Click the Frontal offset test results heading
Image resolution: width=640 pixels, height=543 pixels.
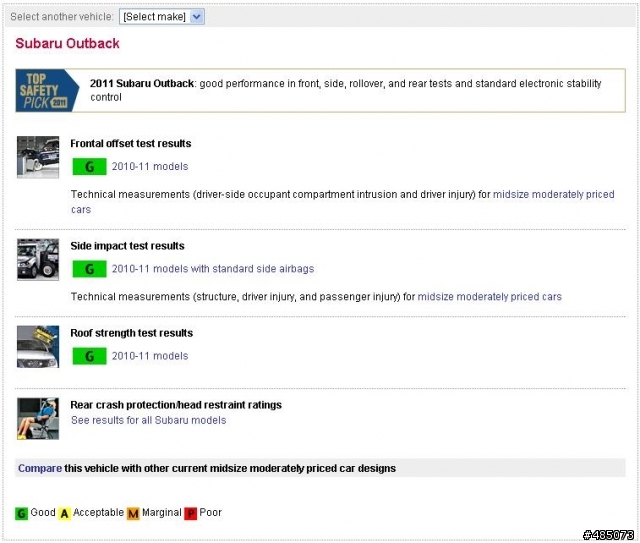pos(131,144)
